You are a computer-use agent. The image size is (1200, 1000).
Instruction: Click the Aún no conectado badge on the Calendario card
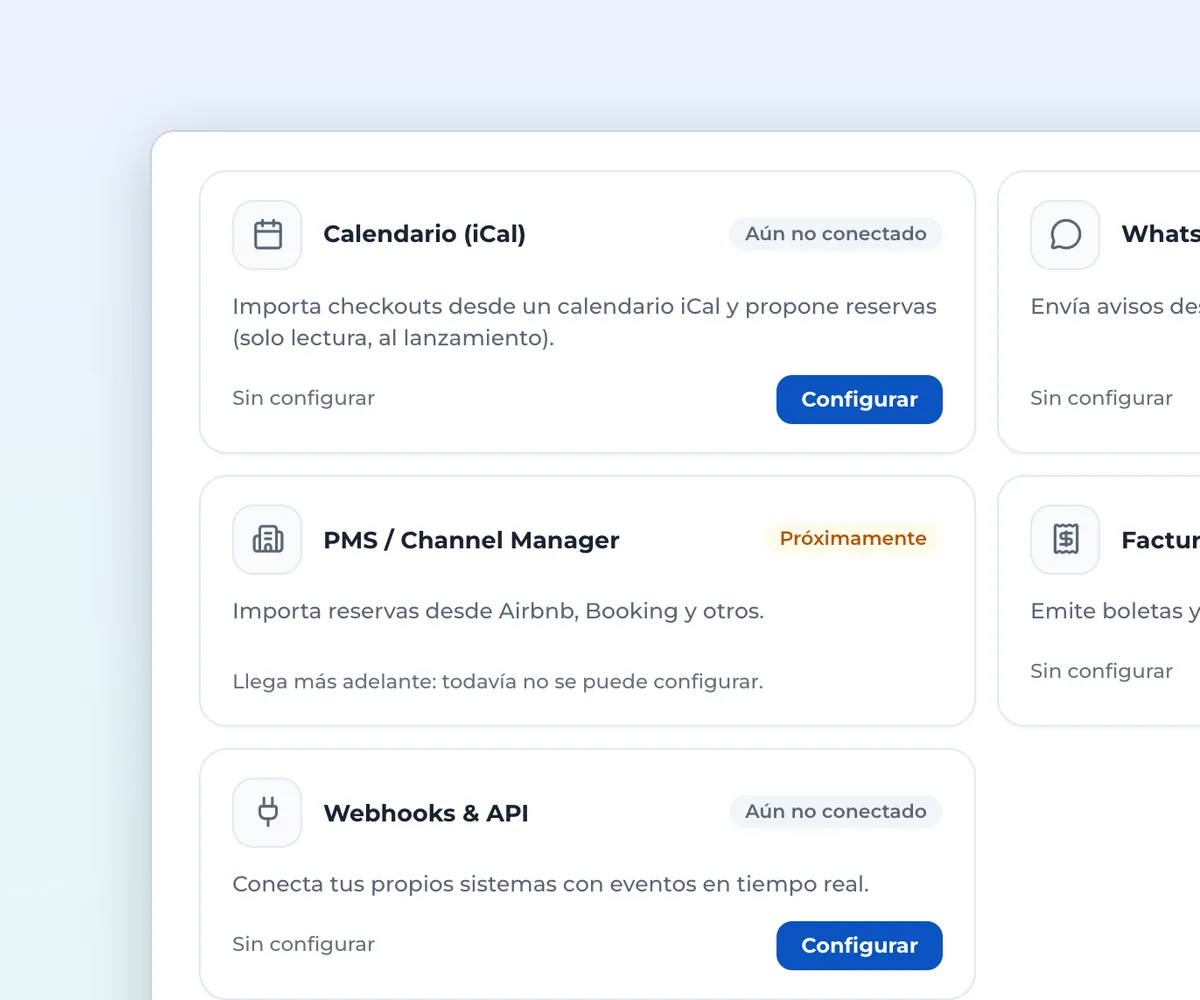tap(836, 234)
